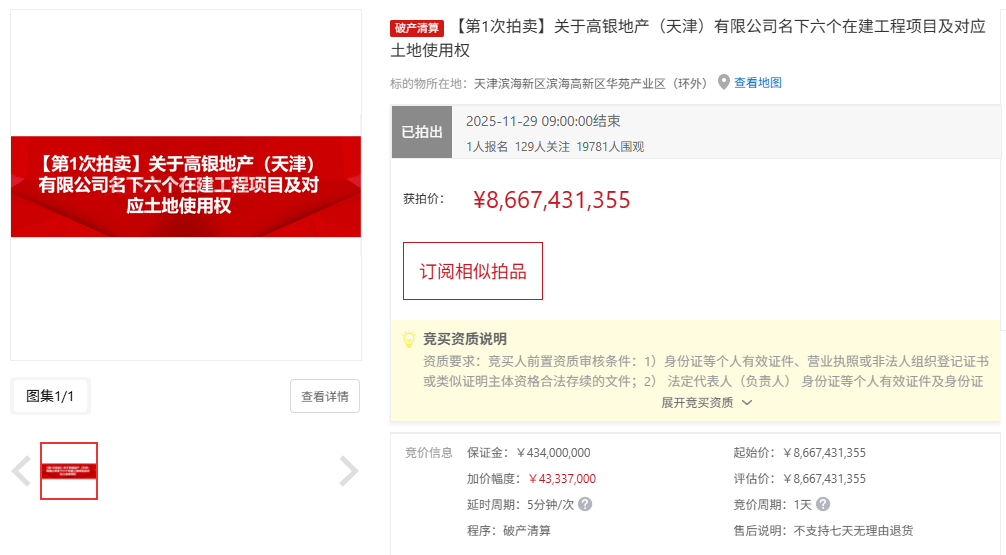Viewport: 1006px width, 555px height.
Task: Click the large red auction banner image
Action: click(186, 186)
